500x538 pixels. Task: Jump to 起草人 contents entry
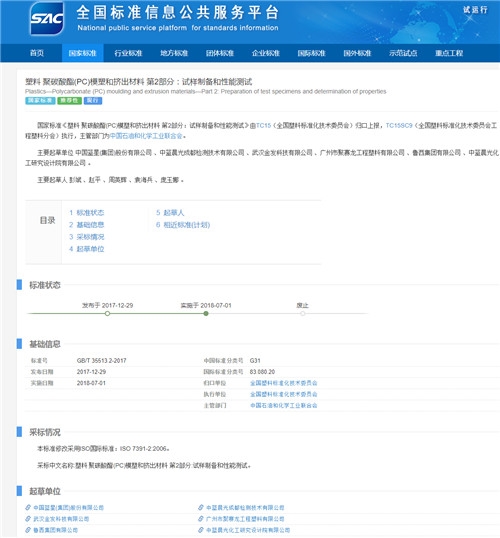point(170,213)
